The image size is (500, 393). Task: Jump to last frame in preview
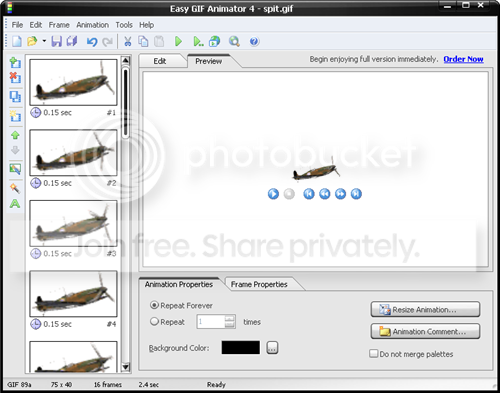point(356,194)
